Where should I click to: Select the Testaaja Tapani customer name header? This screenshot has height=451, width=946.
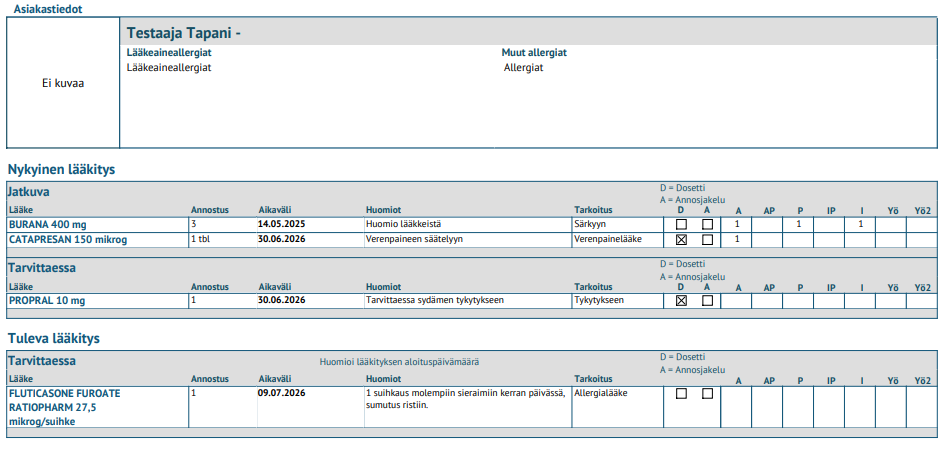point(184,33)
